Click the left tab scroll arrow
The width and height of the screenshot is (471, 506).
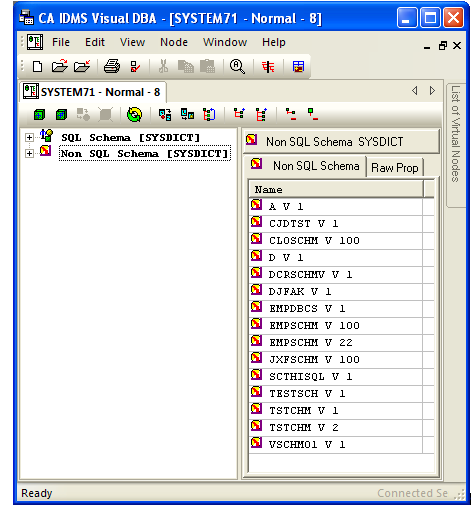click(415, 91)
